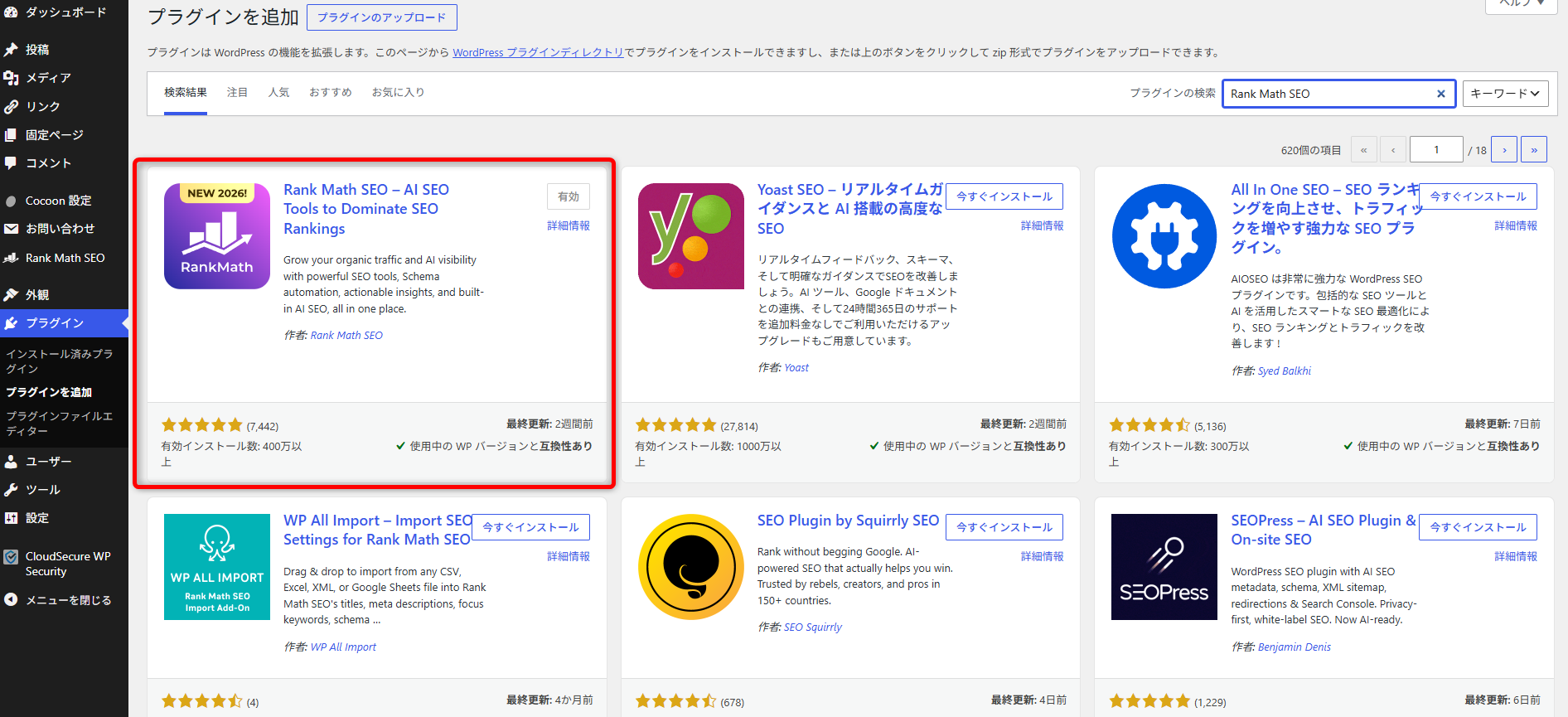
Task: Open 詳細情報 for SEOPress
Action: pos(1516,556)
